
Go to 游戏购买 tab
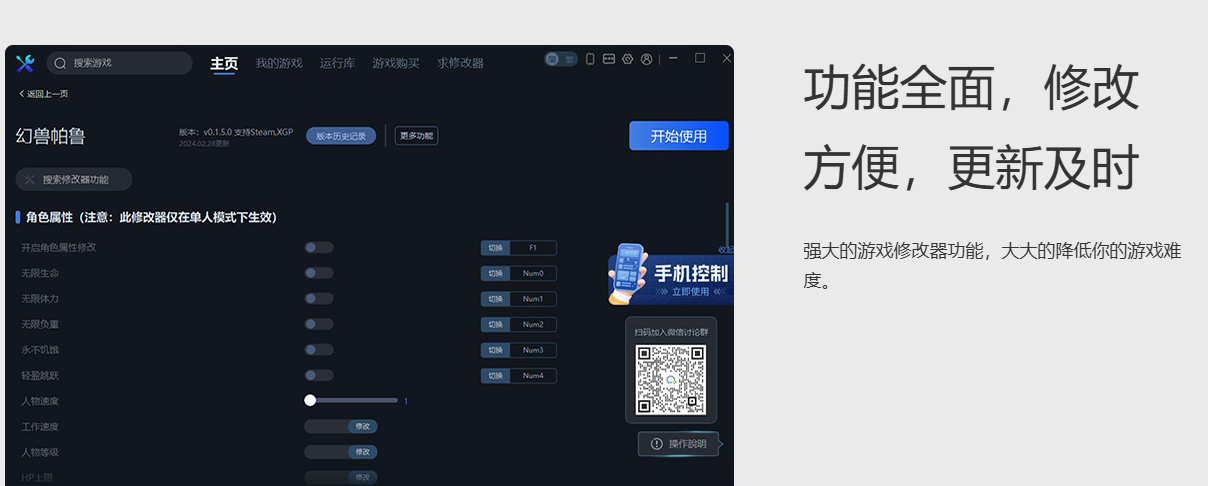396,63
